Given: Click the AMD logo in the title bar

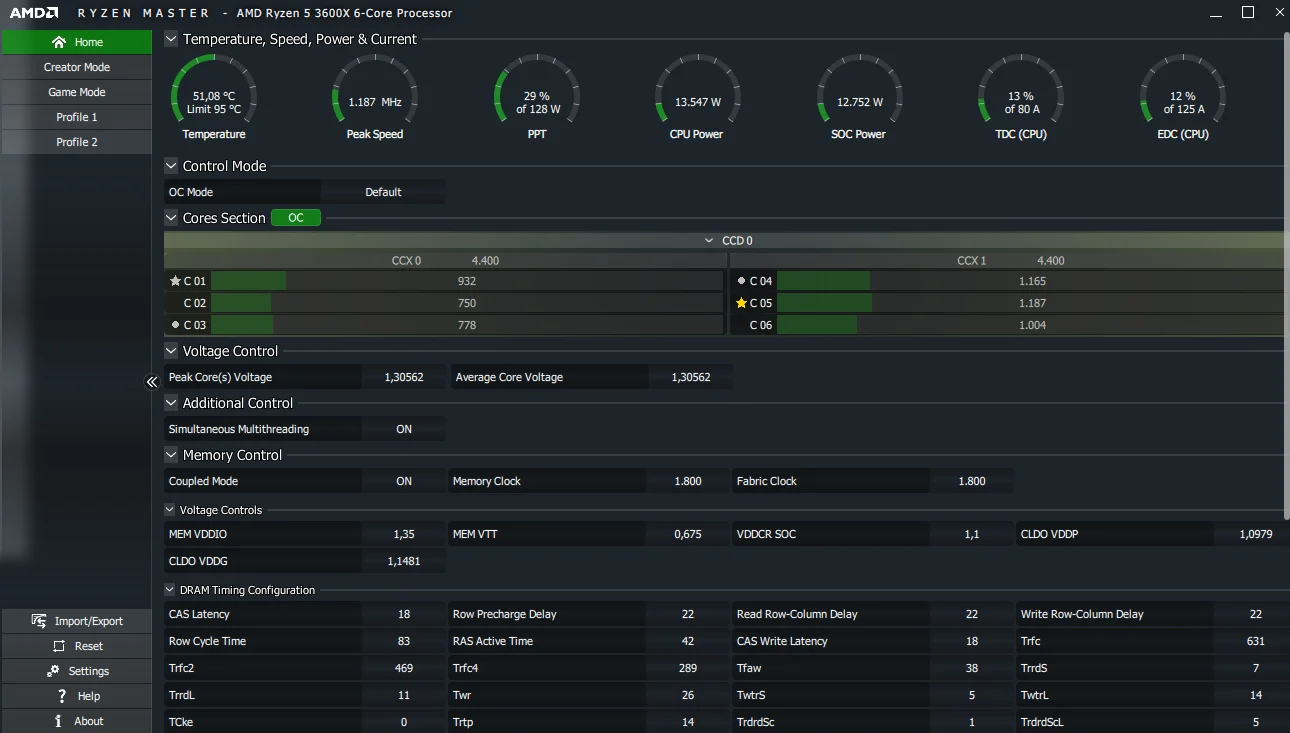Looking at the screenshot, I should tap(34, 13).
